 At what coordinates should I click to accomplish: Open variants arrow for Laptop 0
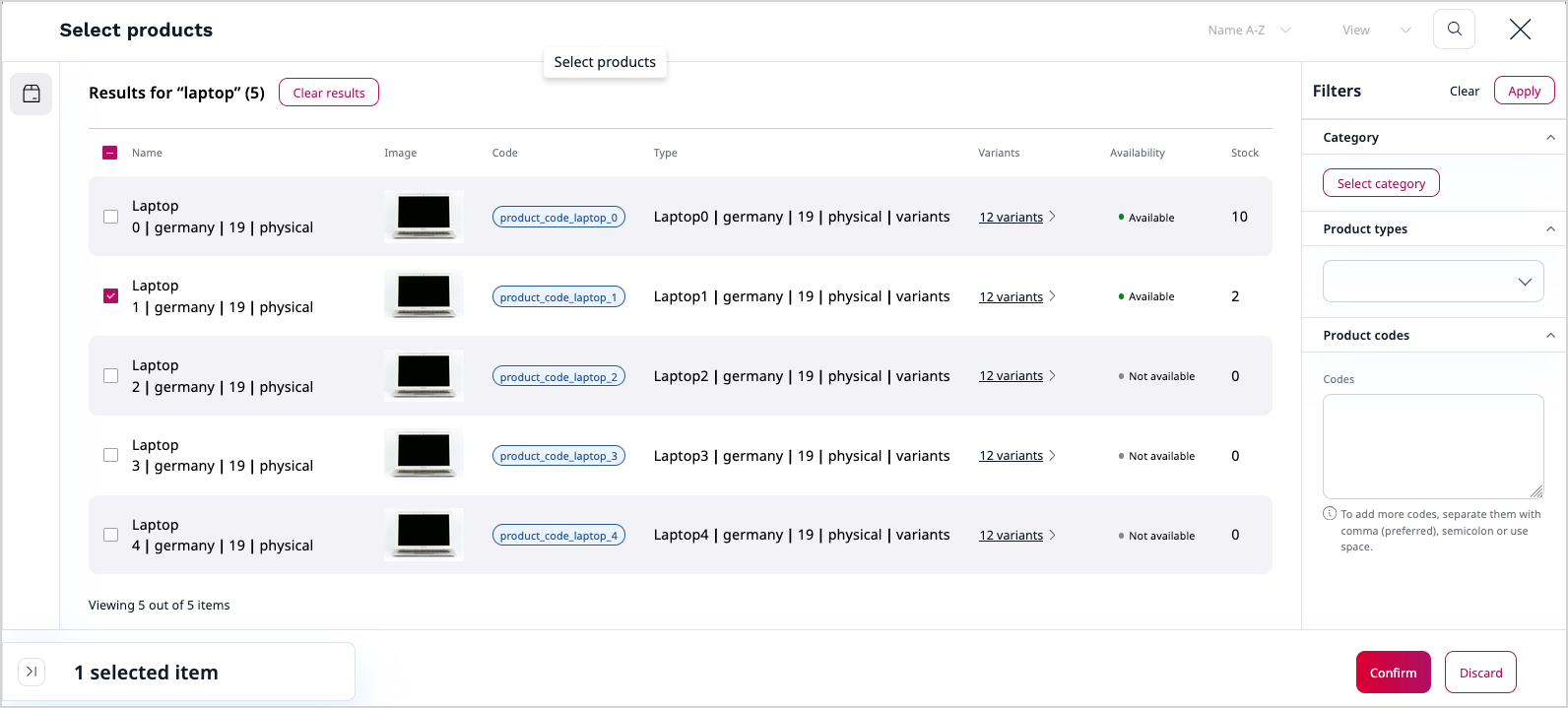pyautogui.click(x=1053, y=217)
